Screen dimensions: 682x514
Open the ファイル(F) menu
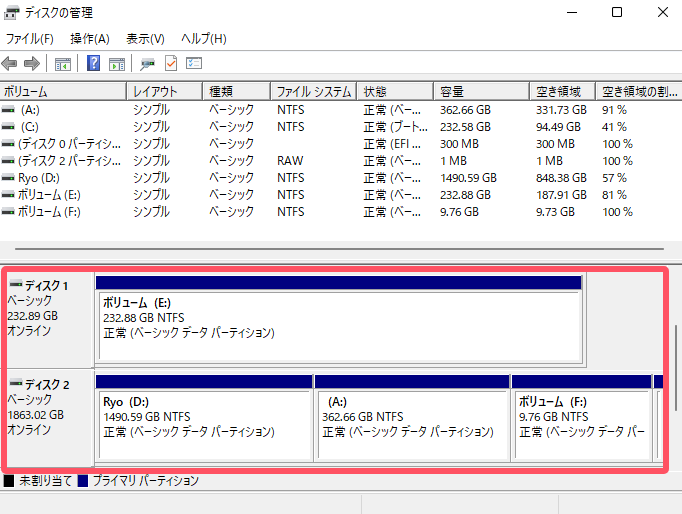tap(30, 39)
